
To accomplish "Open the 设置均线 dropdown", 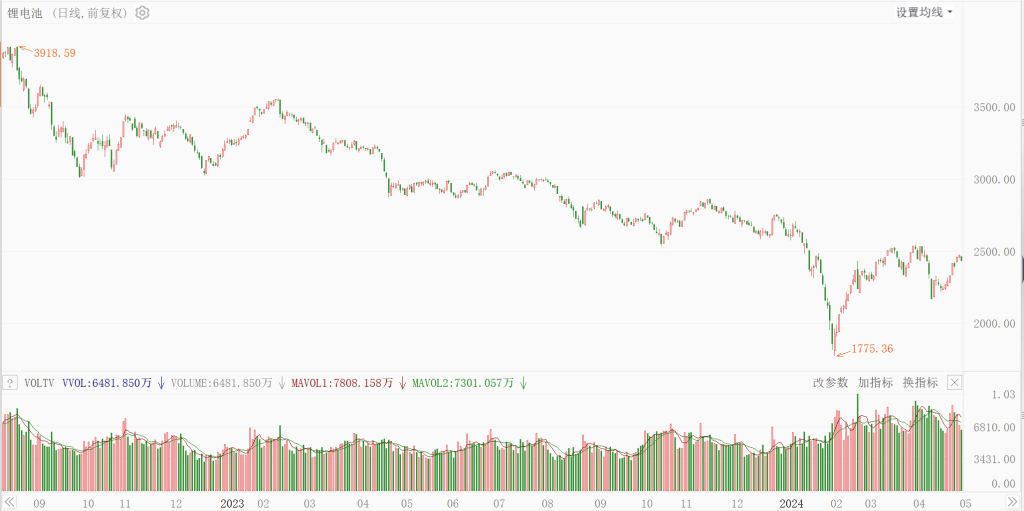I will point(924,13).
